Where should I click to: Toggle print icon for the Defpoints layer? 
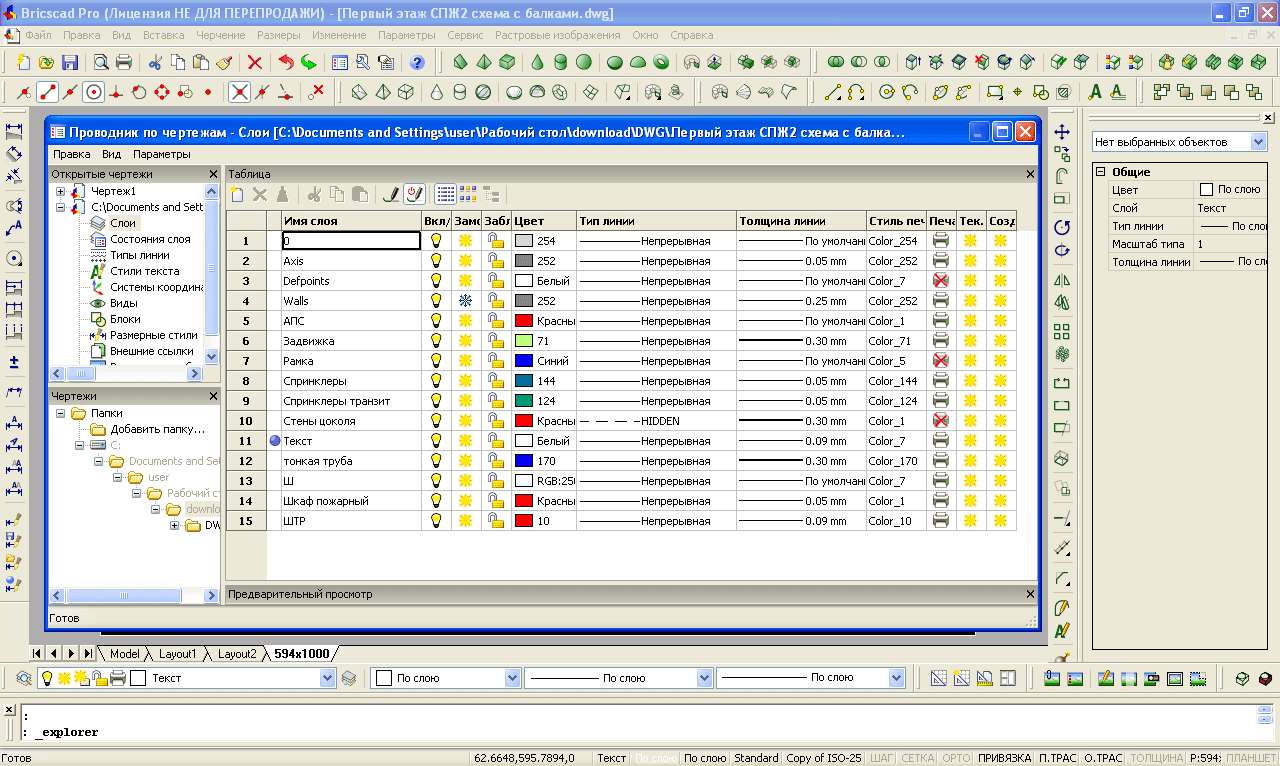tap(940, 281)
